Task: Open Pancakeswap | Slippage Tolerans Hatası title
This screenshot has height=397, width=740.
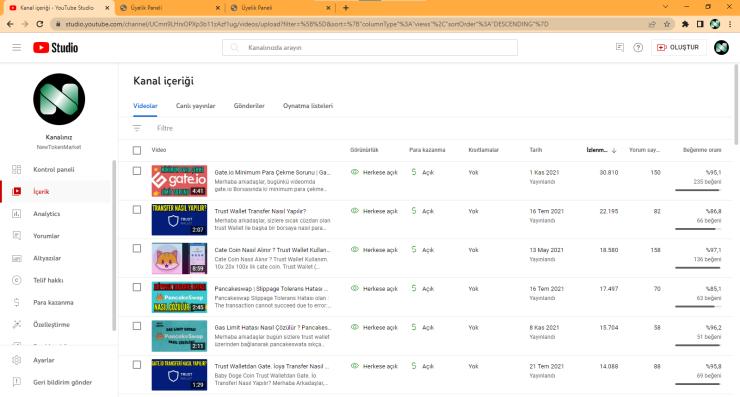Action: click(271, 289)
